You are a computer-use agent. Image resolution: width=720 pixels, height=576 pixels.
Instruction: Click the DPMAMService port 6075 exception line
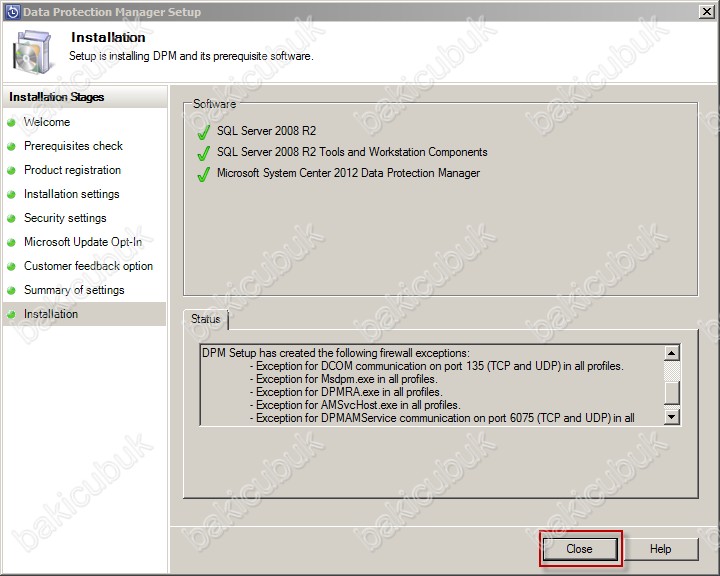click(442, 418)
